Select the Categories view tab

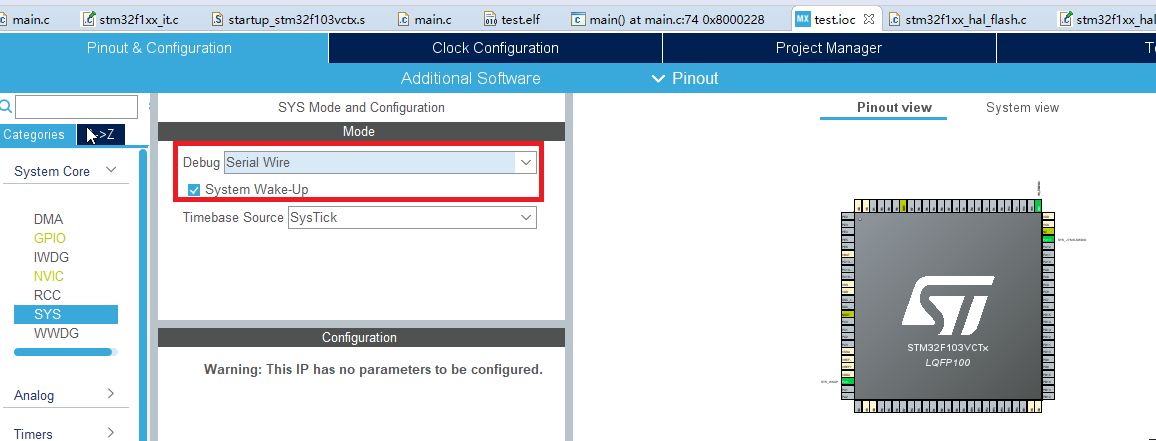coord(37,134)
